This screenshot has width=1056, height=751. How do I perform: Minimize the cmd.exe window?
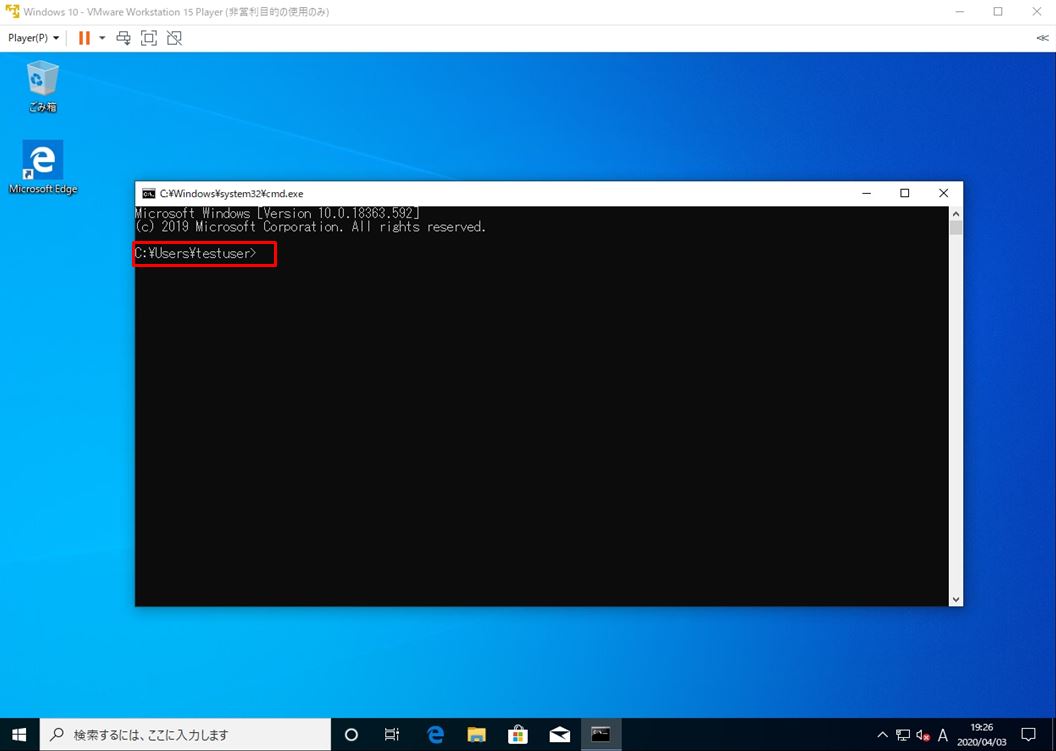coord(867,193)
